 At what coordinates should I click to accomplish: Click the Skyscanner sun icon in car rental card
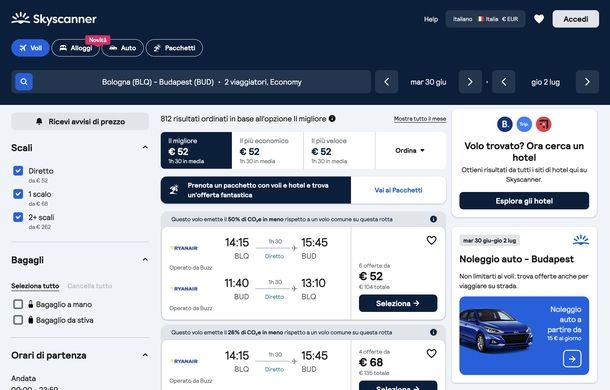[581, 240]
